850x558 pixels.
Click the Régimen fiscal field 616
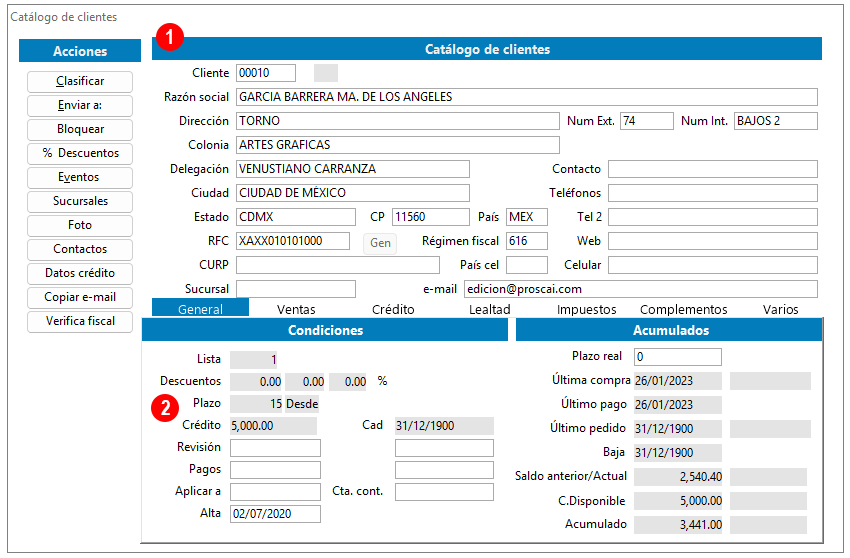pyautogui.click(x=527, y=241)
